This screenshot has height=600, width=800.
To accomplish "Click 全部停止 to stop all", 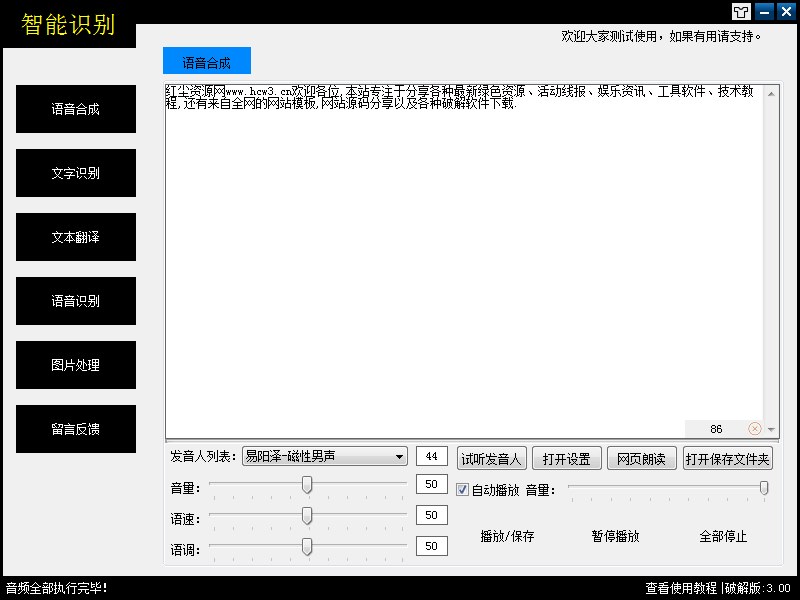I will (x=723, y=536).
